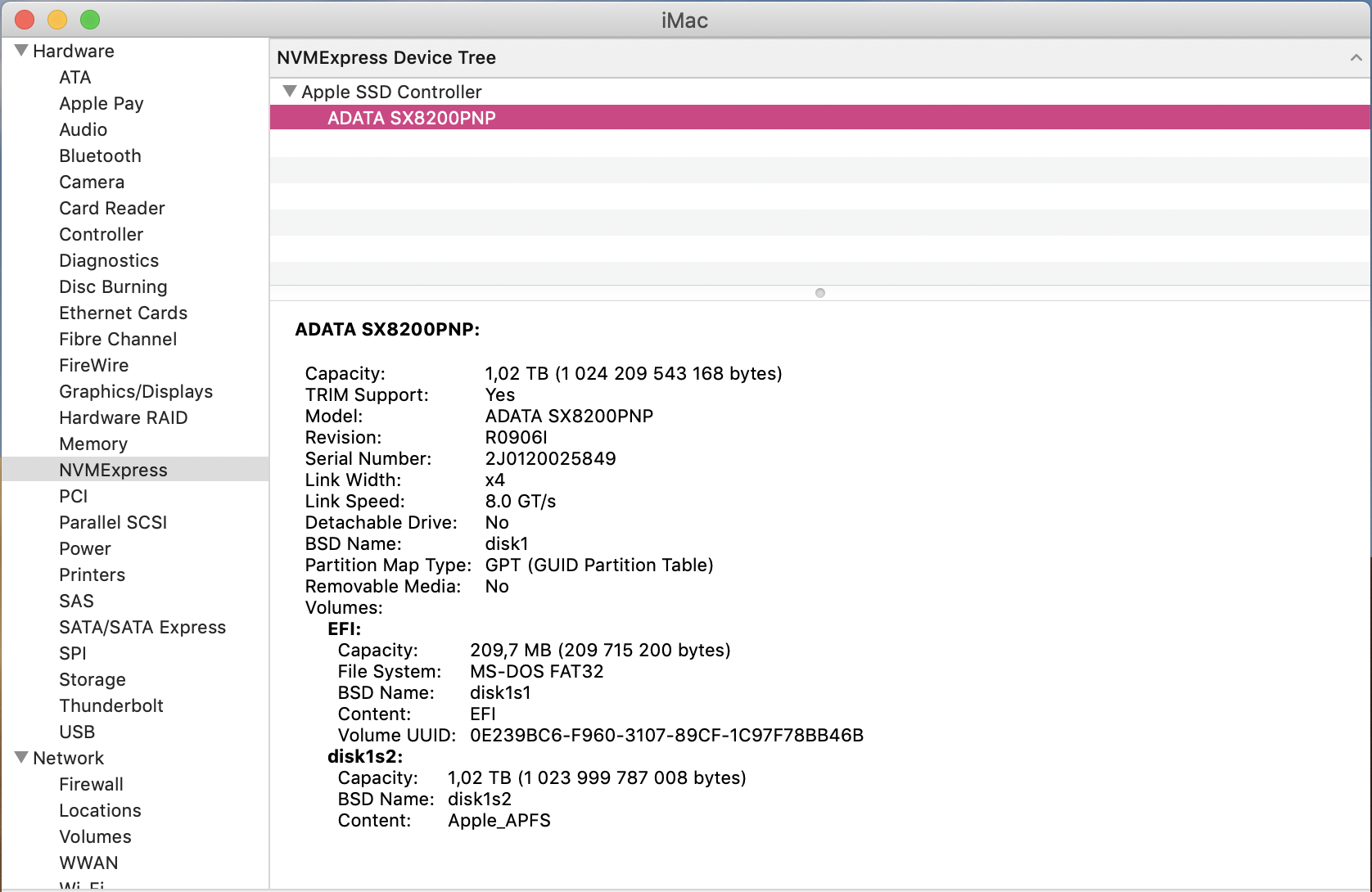This screenshot has height=892, width=1372.
Task: Select Parallel SCSI in the sidebar
Action: click(113, 522)
